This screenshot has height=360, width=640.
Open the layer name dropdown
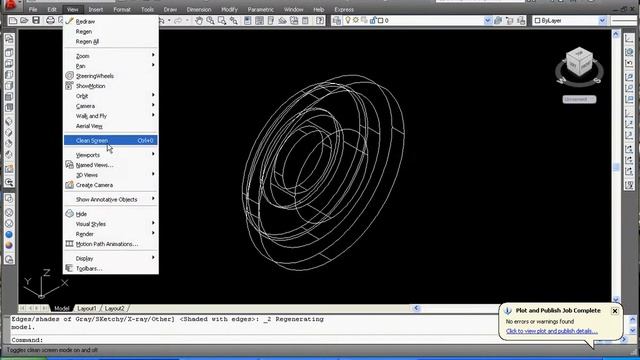tap(487, 20)
